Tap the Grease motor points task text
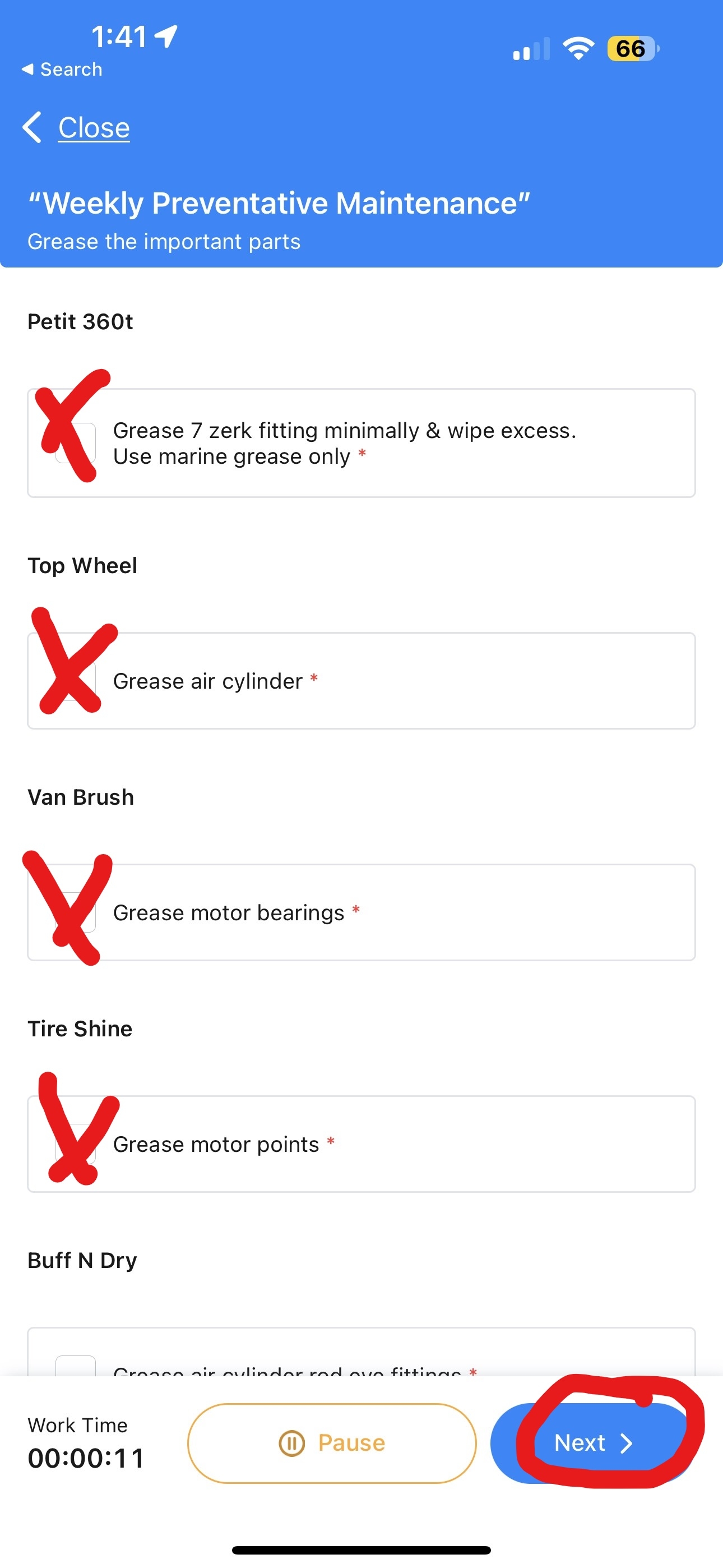The image size is (723, 1568). [216, 1145]
